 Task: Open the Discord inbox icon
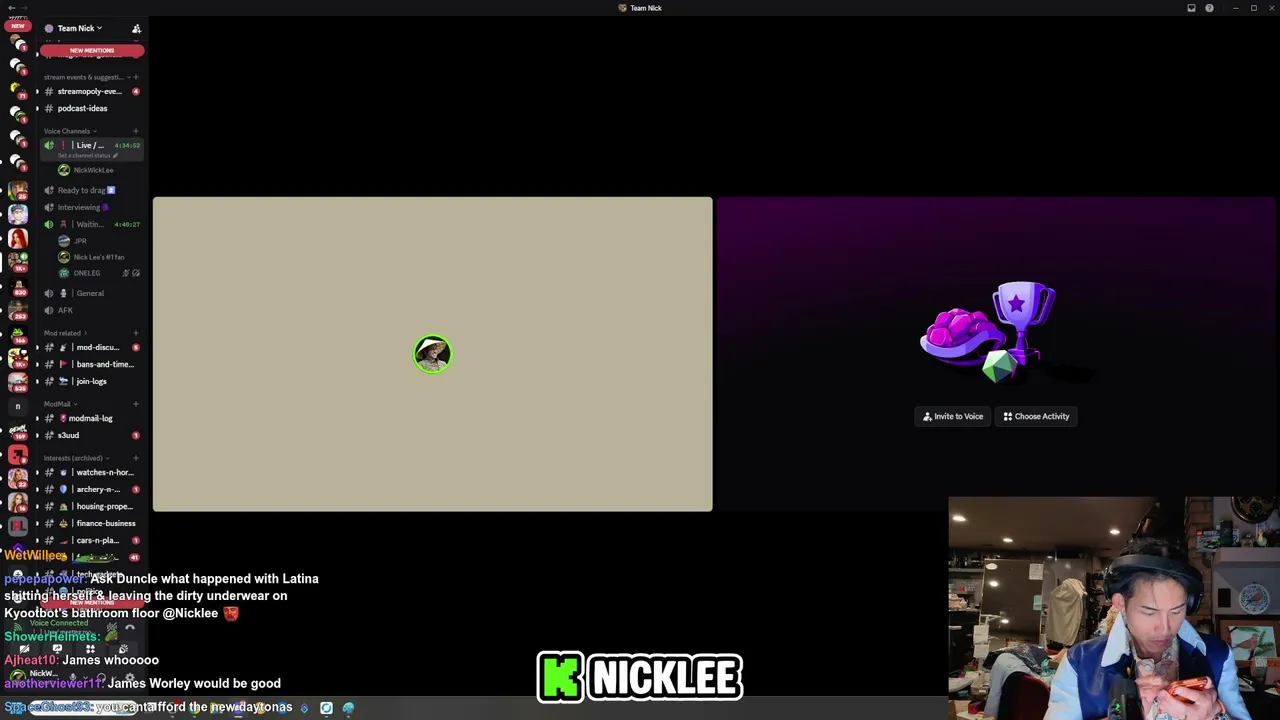(1191, 8)
